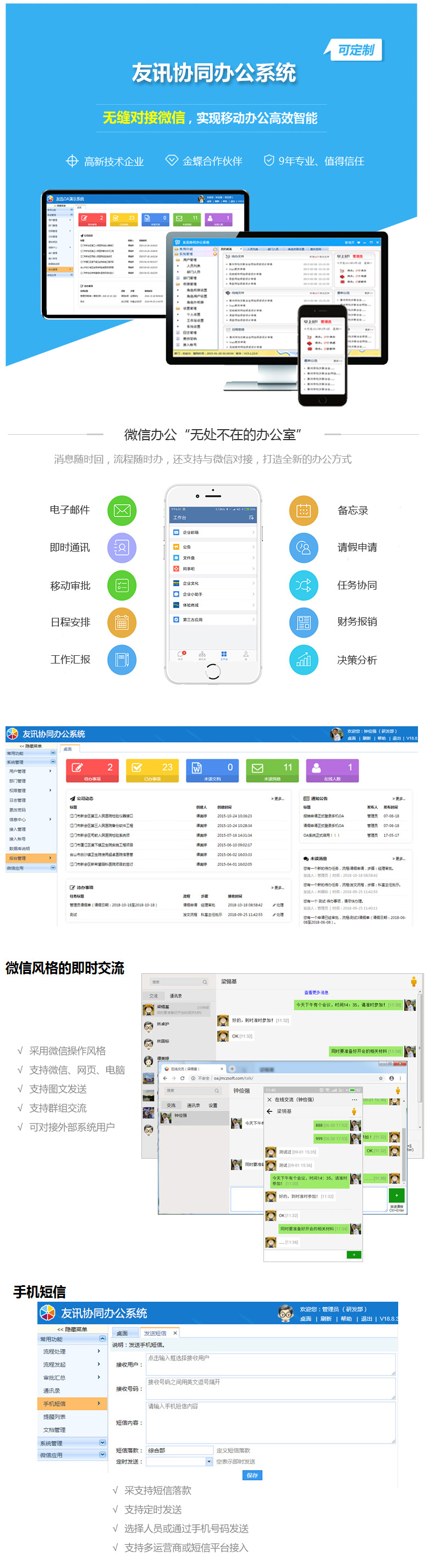429x1568 pixels.
Task: Click the 即时通讯 instant messaging icon
Action: [x=122, y=547]
